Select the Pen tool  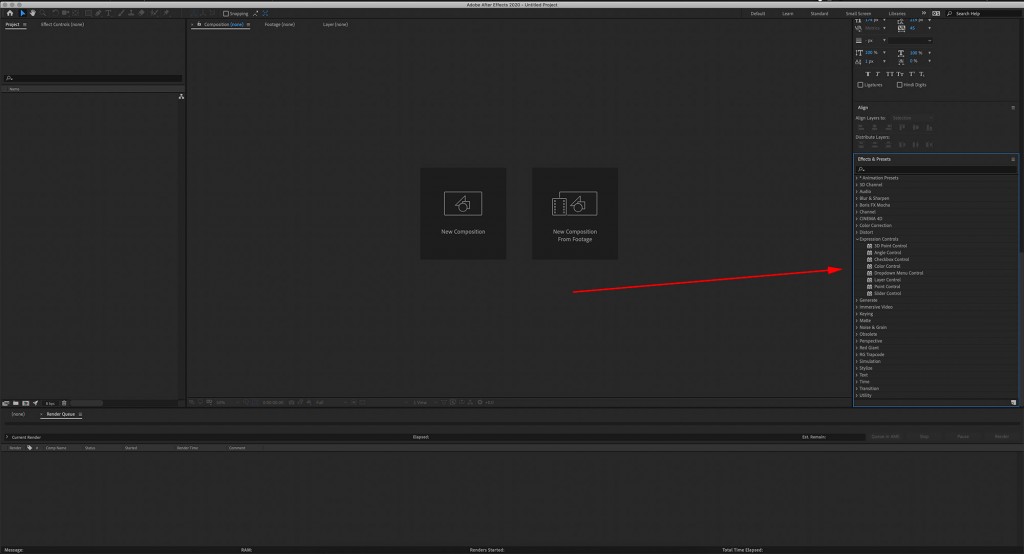[98, 13]
